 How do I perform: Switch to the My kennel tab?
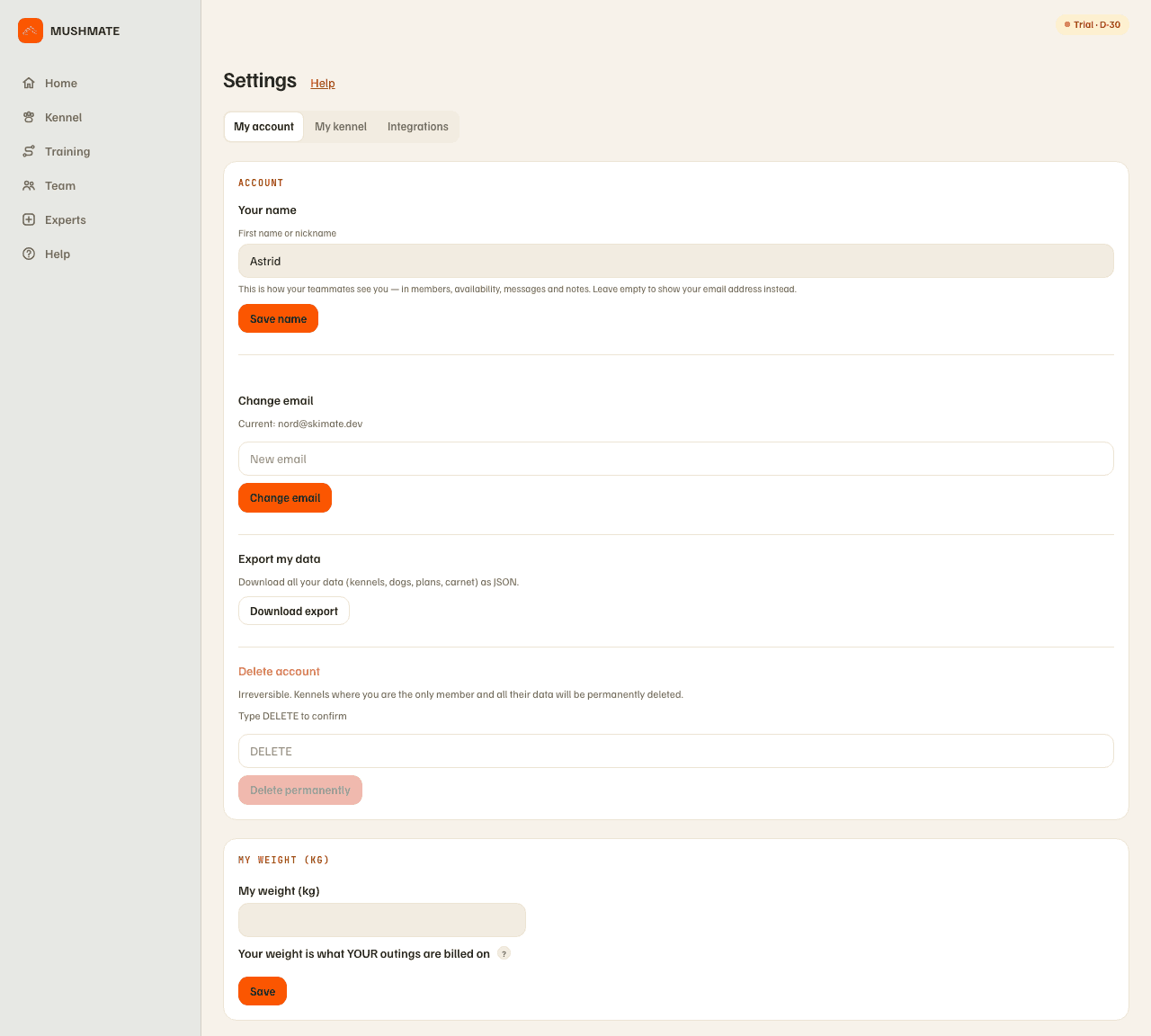coord(341,127)
